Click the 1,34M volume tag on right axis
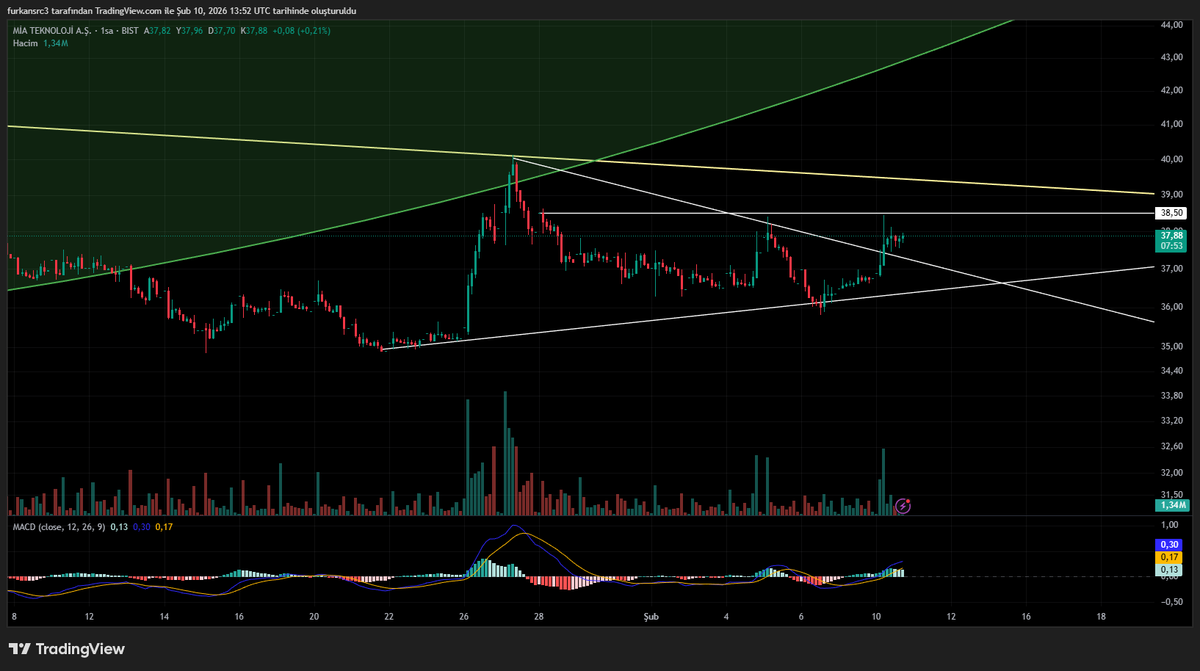Screen dimensions: 1200x671 (x=1172, y=507)
